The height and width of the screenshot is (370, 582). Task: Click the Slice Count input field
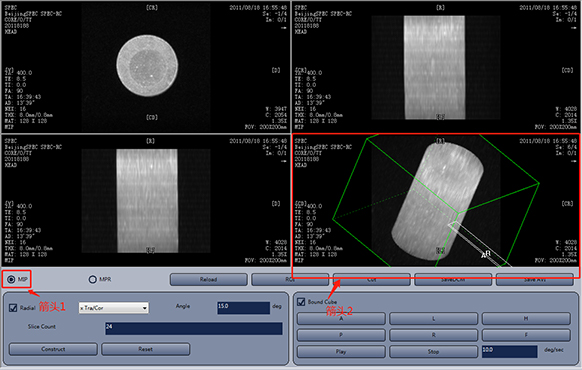pyautogui.click(x=193, y=328)
